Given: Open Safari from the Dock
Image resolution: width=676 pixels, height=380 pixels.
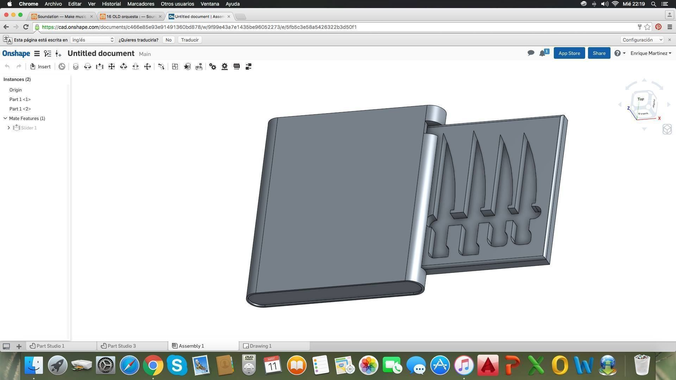Looking at the screenshot, I should click(x=129, y=366).
